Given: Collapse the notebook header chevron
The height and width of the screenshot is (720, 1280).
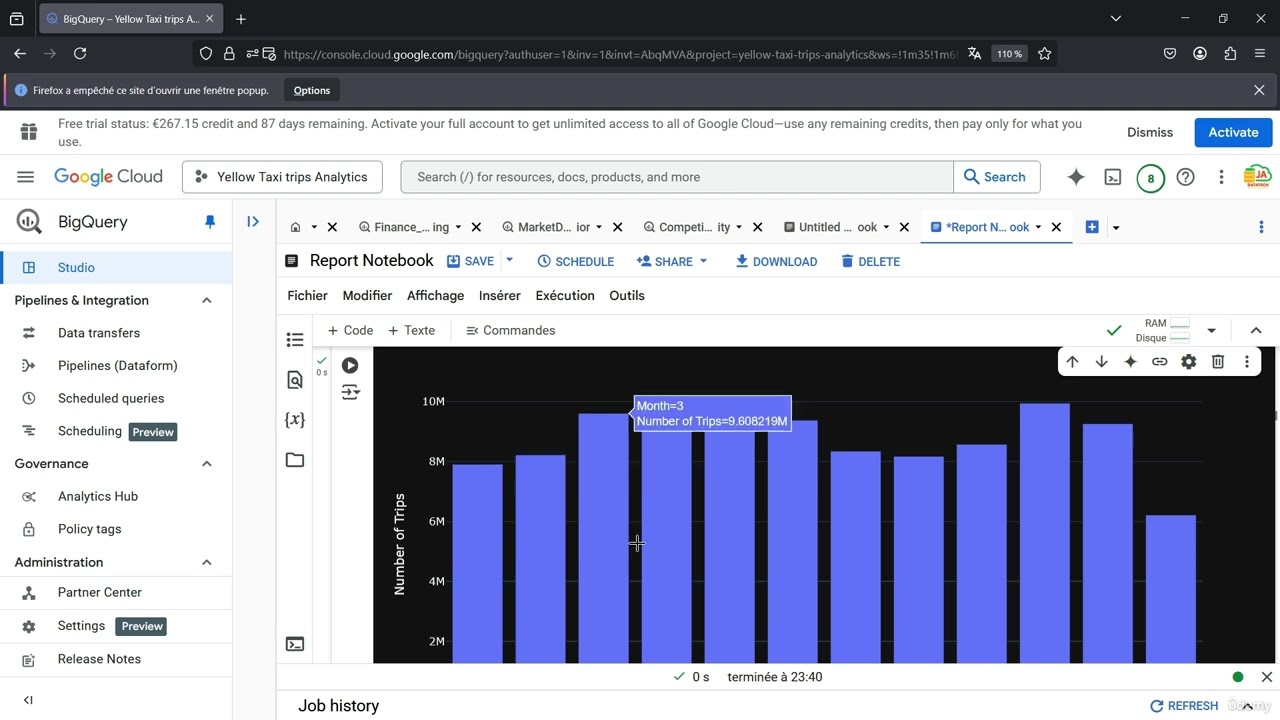Looking at the screenshot, I should pos(1256,330).
